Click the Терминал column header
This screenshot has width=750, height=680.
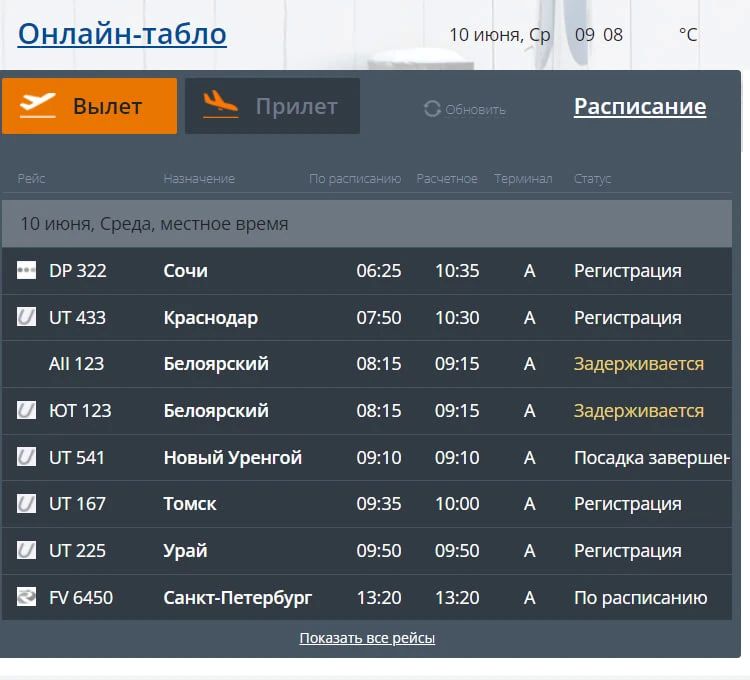[x=523, y=178]
